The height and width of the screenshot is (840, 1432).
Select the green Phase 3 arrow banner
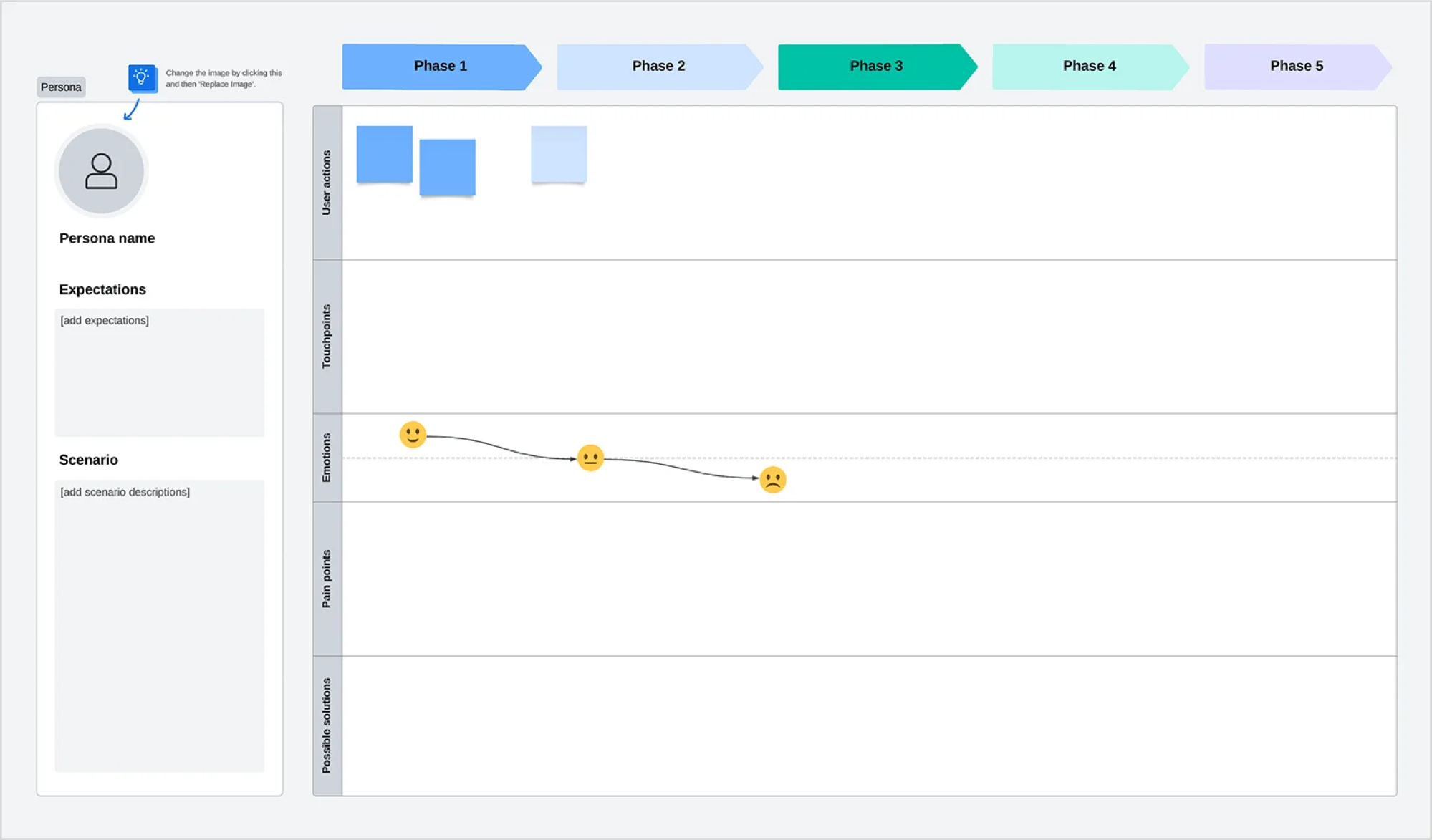click(x=875, y=65)
